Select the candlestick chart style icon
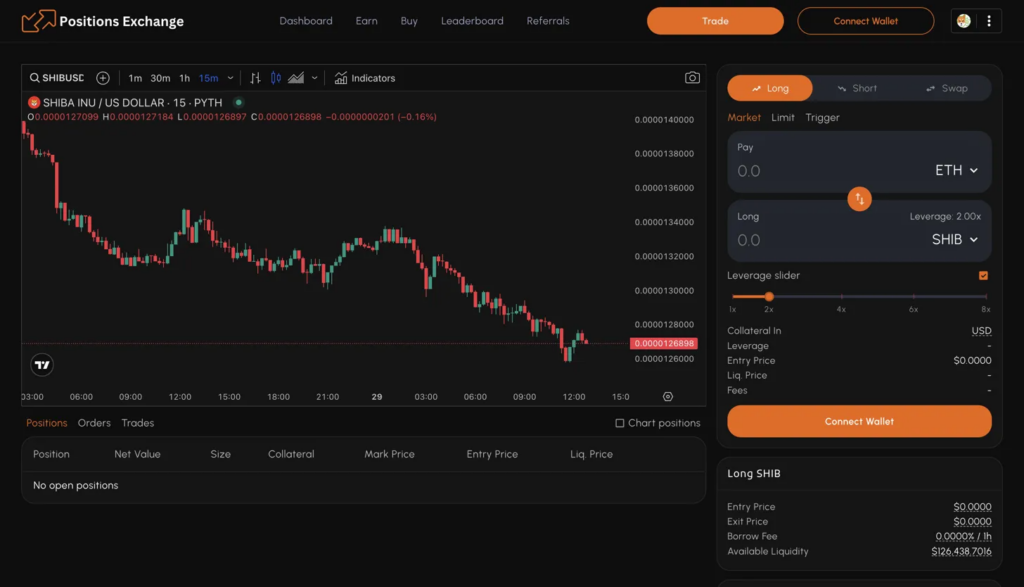The width and height of the screenshot is (1024, 587). [x=276, y=78]
